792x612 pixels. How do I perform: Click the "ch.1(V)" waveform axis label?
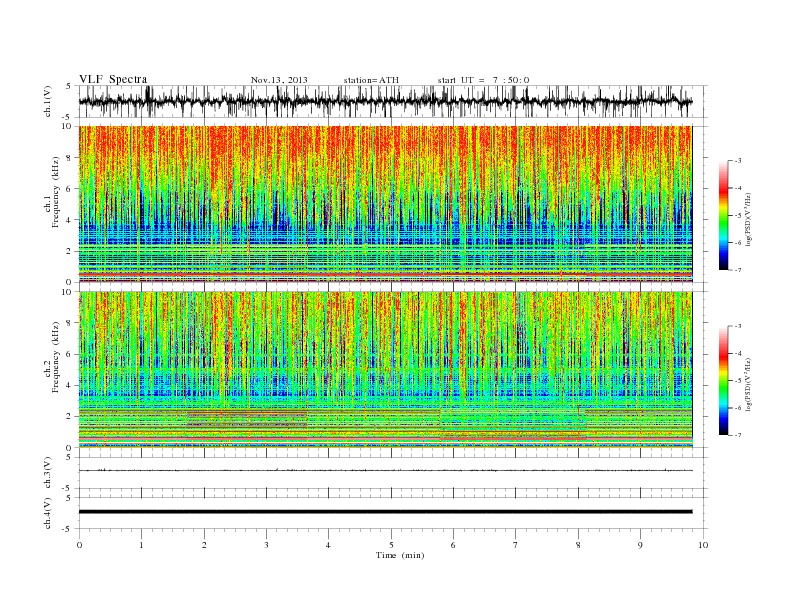(48, 101)
